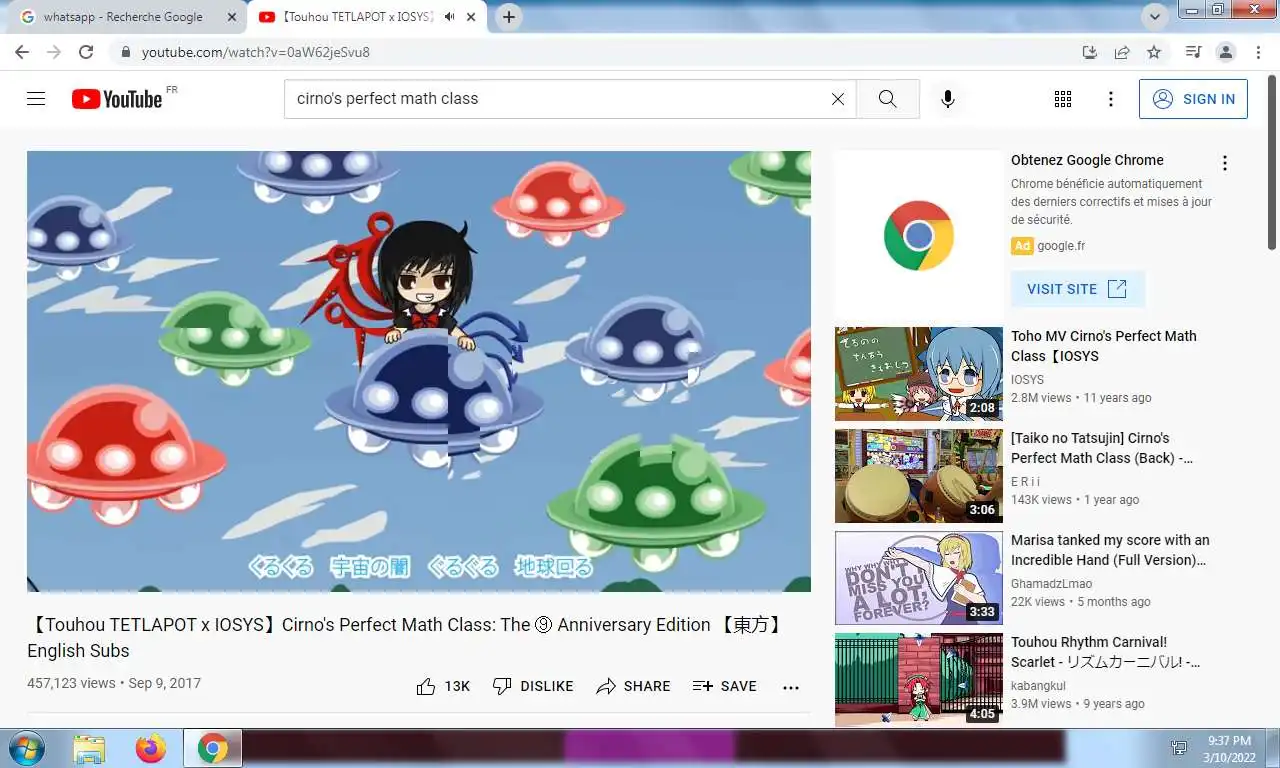Screen dimensions: 1280x768
Task: Click SAVE to playlist button
Action: tap(724, 686)
